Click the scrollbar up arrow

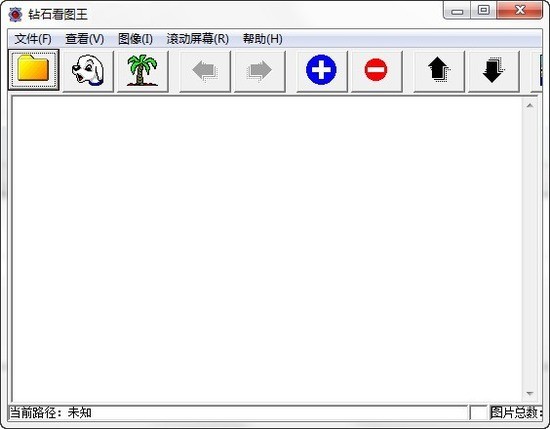tap(530, 105)
